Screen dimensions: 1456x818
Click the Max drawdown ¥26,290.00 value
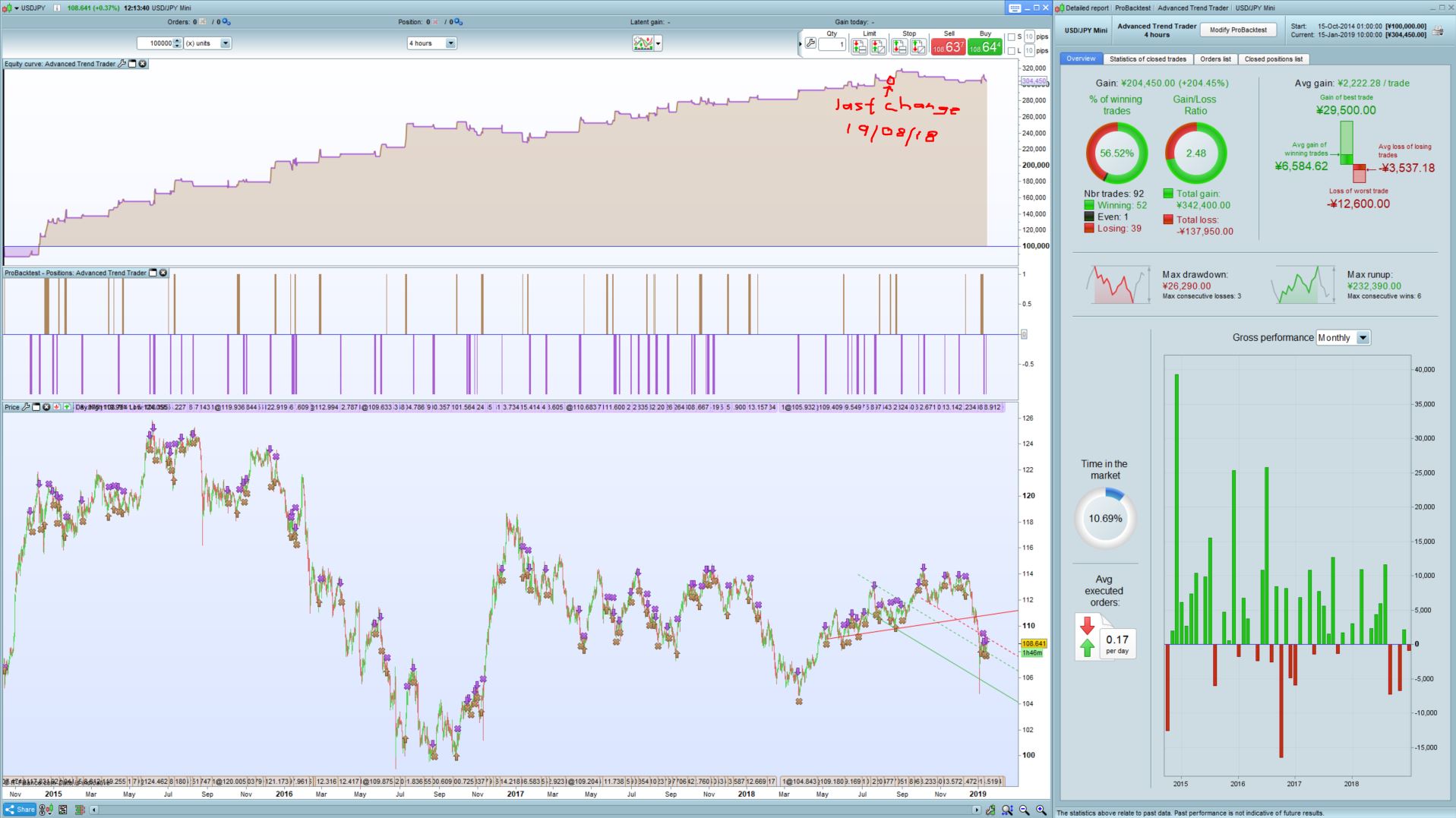click(x=1186, y=286)
